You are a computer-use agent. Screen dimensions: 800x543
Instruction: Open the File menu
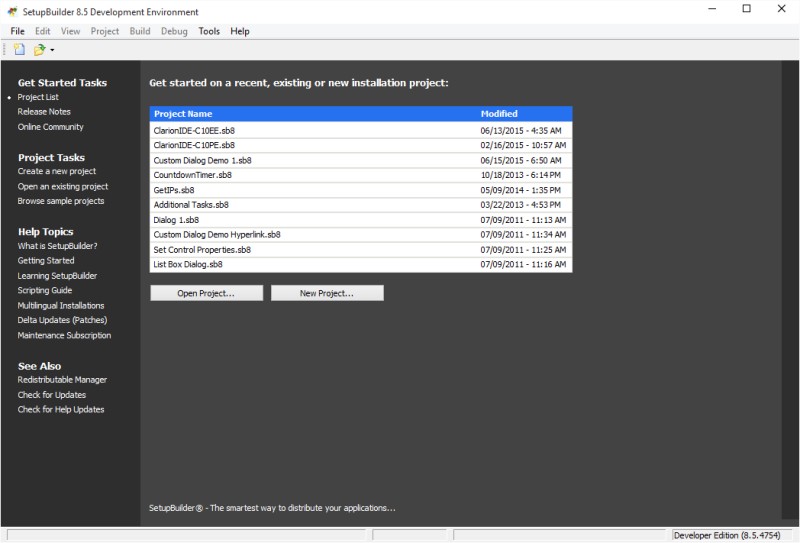click(x=18, y=31)
